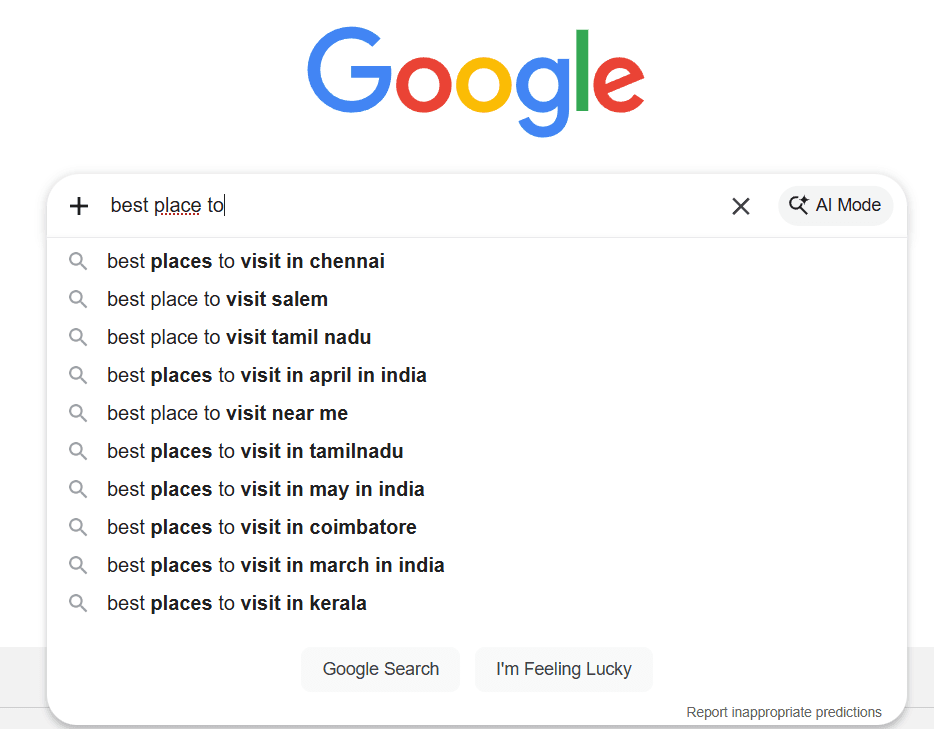
Task: Click search icon beside 'visit in chennai' suggestion
Action: click(78, 262)
